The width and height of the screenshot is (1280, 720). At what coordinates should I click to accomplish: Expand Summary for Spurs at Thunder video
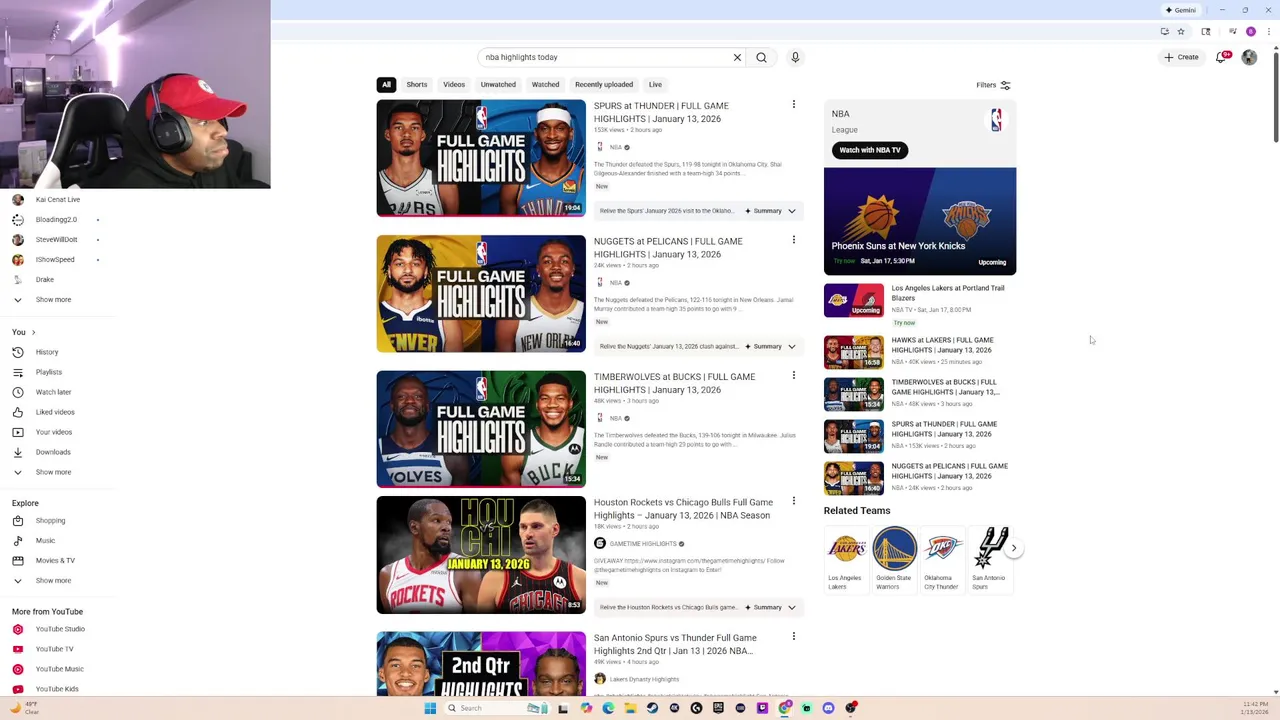coord(770,211)
